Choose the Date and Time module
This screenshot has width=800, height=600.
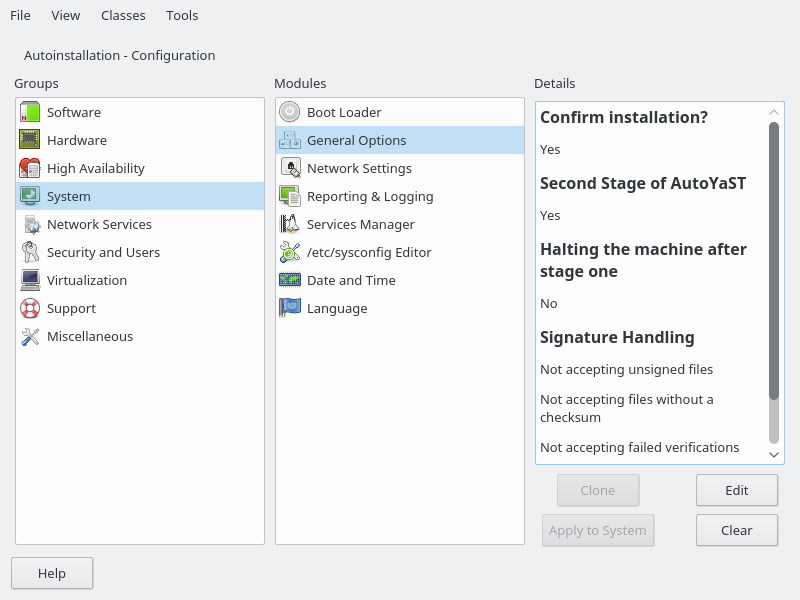351,280
